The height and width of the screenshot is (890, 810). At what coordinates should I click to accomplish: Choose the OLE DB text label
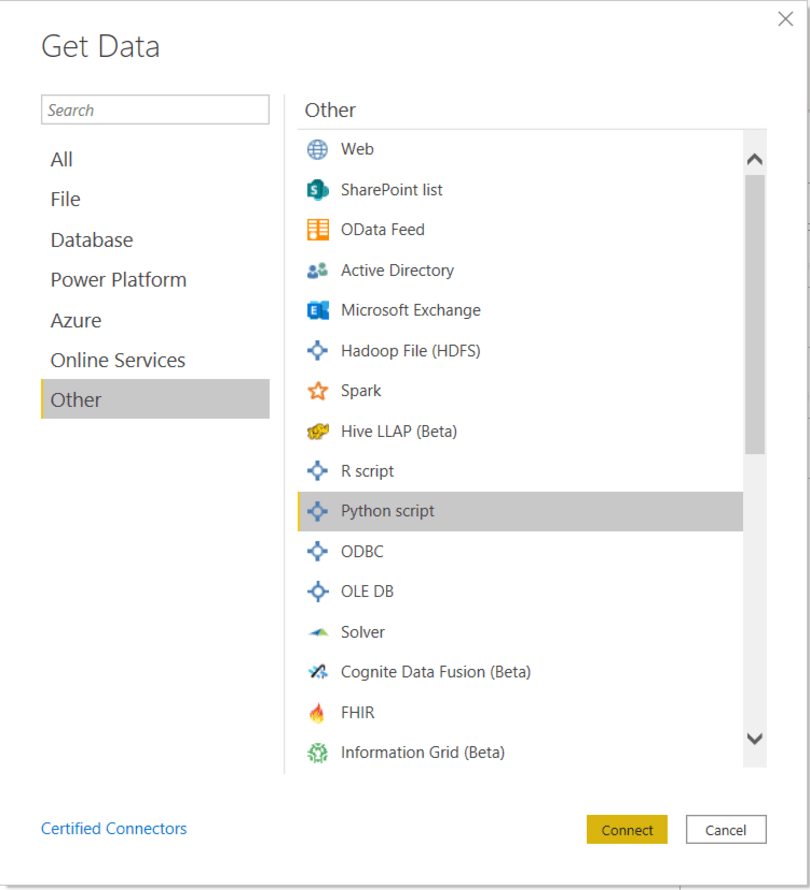pos(367,591)
